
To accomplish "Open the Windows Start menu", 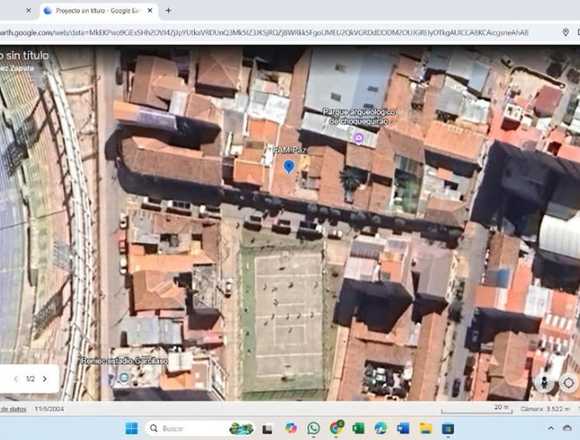I will (x=132, y=429).
